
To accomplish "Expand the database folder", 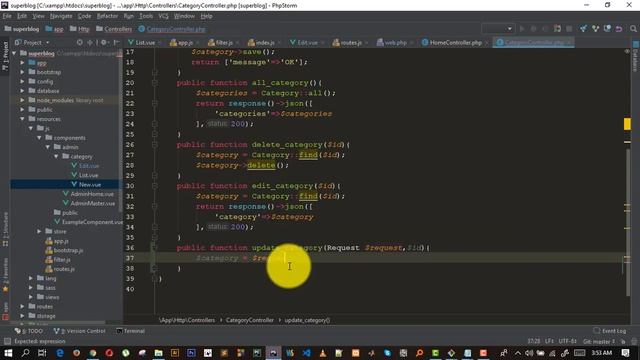I will click(x=22, y=91).
